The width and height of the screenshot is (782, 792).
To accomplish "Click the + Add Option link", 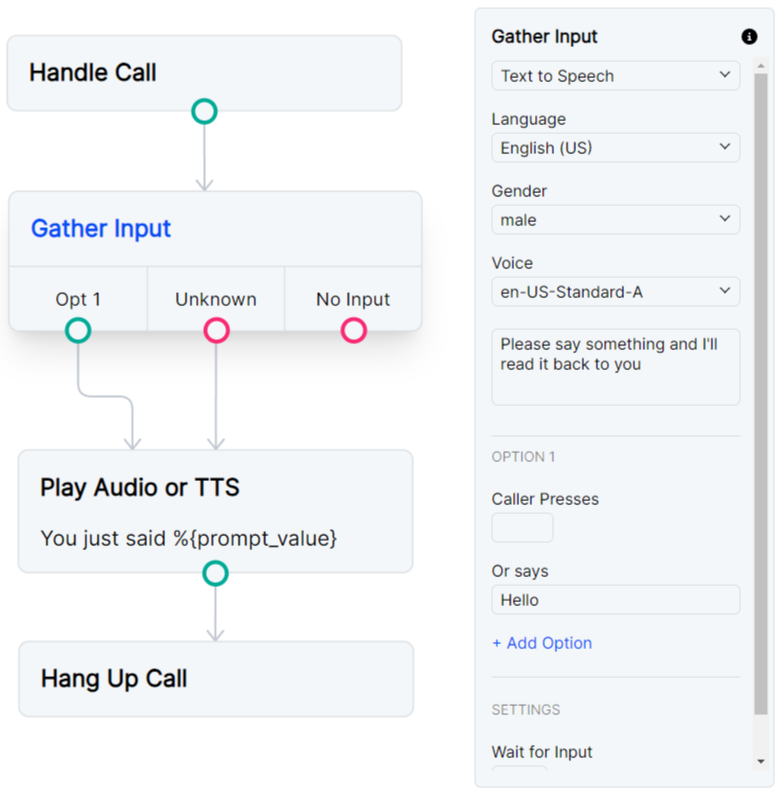I will (x=542, y=643).
